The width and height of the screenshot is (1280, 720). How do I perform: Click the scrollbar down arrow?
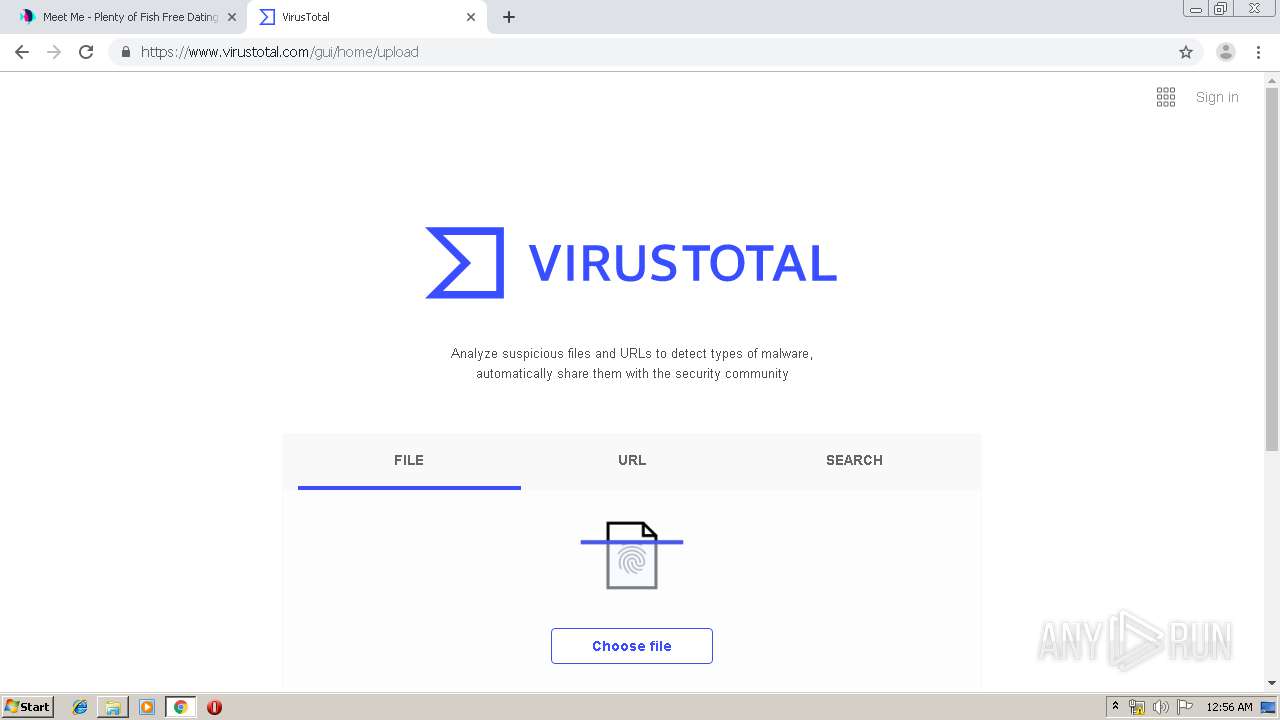pyautogui.click(x=1272, y=683)
